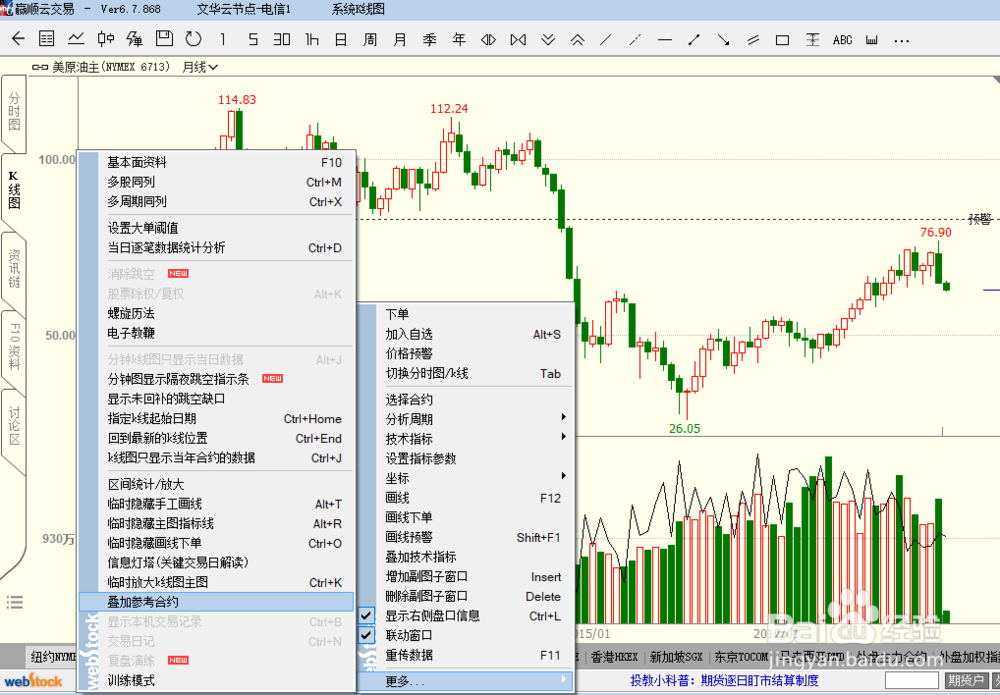Expand the 坐标 submenu
This screenshot has width=1000, height=695.
466,478
